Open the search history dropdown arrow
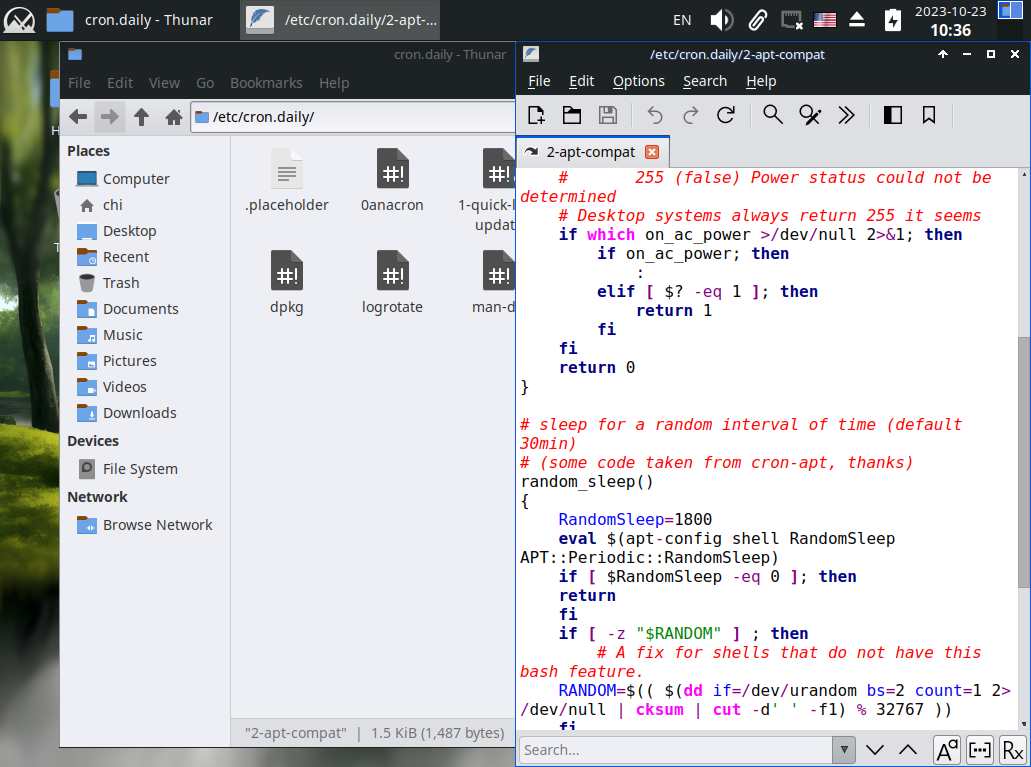The width and height of the screenshot is (1031, 767). point(845,749)
